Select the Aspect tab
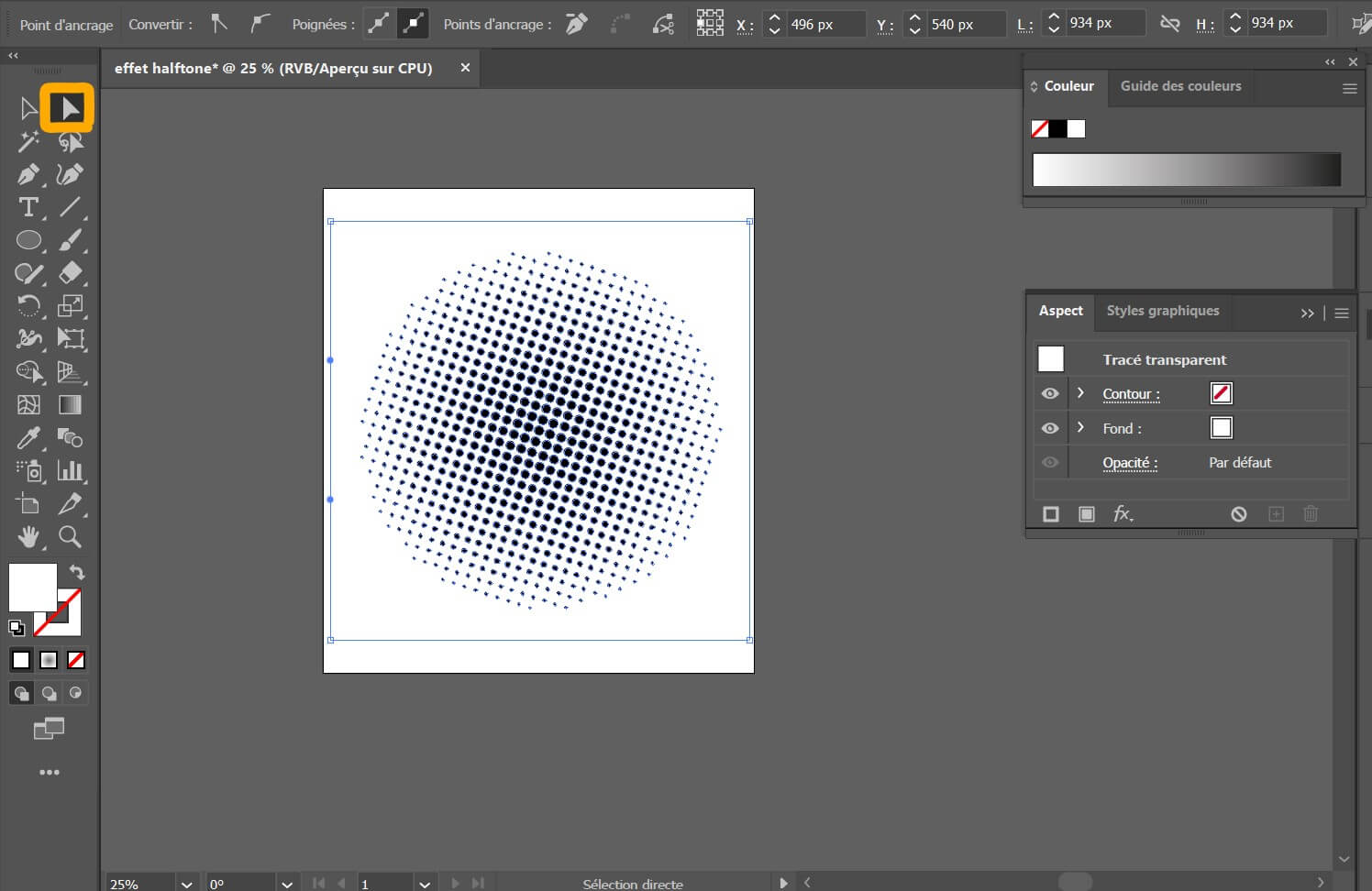Image resolution: width=1372 pixels, height=891 pixels. click(1060, 311)
